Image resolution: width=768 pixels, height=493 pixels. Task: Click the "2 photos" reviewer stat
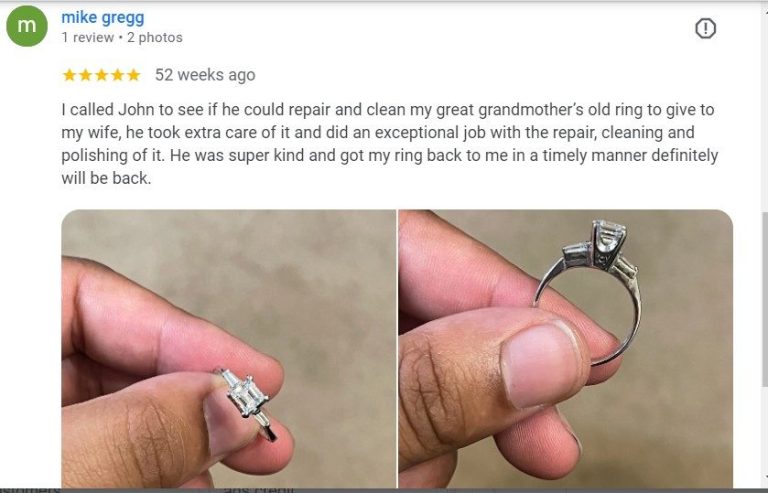click(x=155, y=38)
